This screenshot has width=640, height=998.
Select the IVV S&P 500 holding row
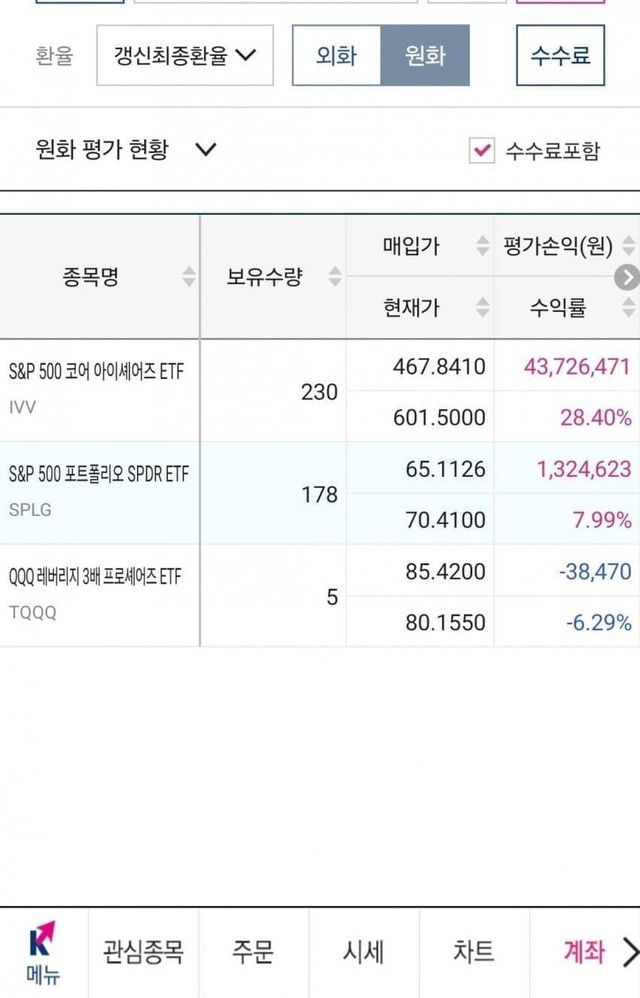tap(100, 390)
